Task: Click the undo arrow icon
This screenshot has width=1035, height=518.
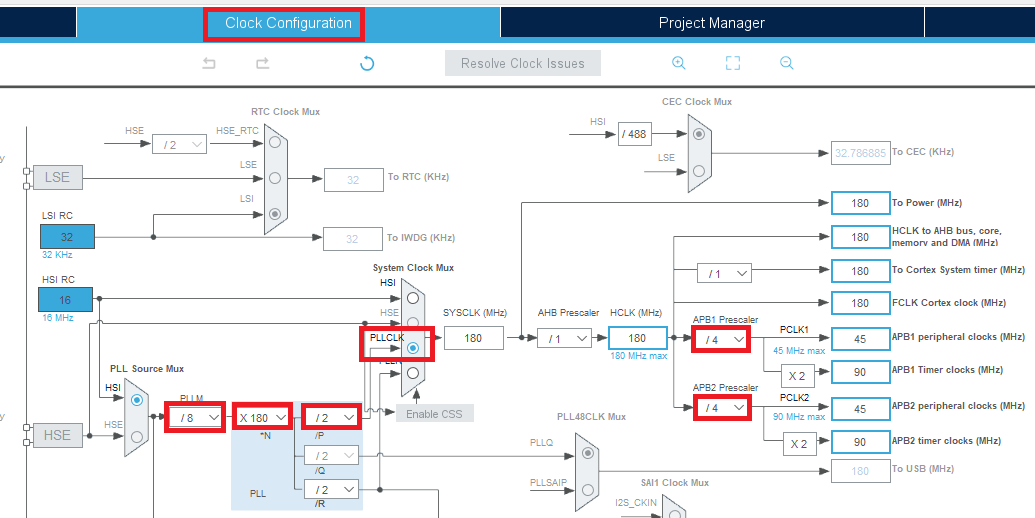Action: pos(209,63)
